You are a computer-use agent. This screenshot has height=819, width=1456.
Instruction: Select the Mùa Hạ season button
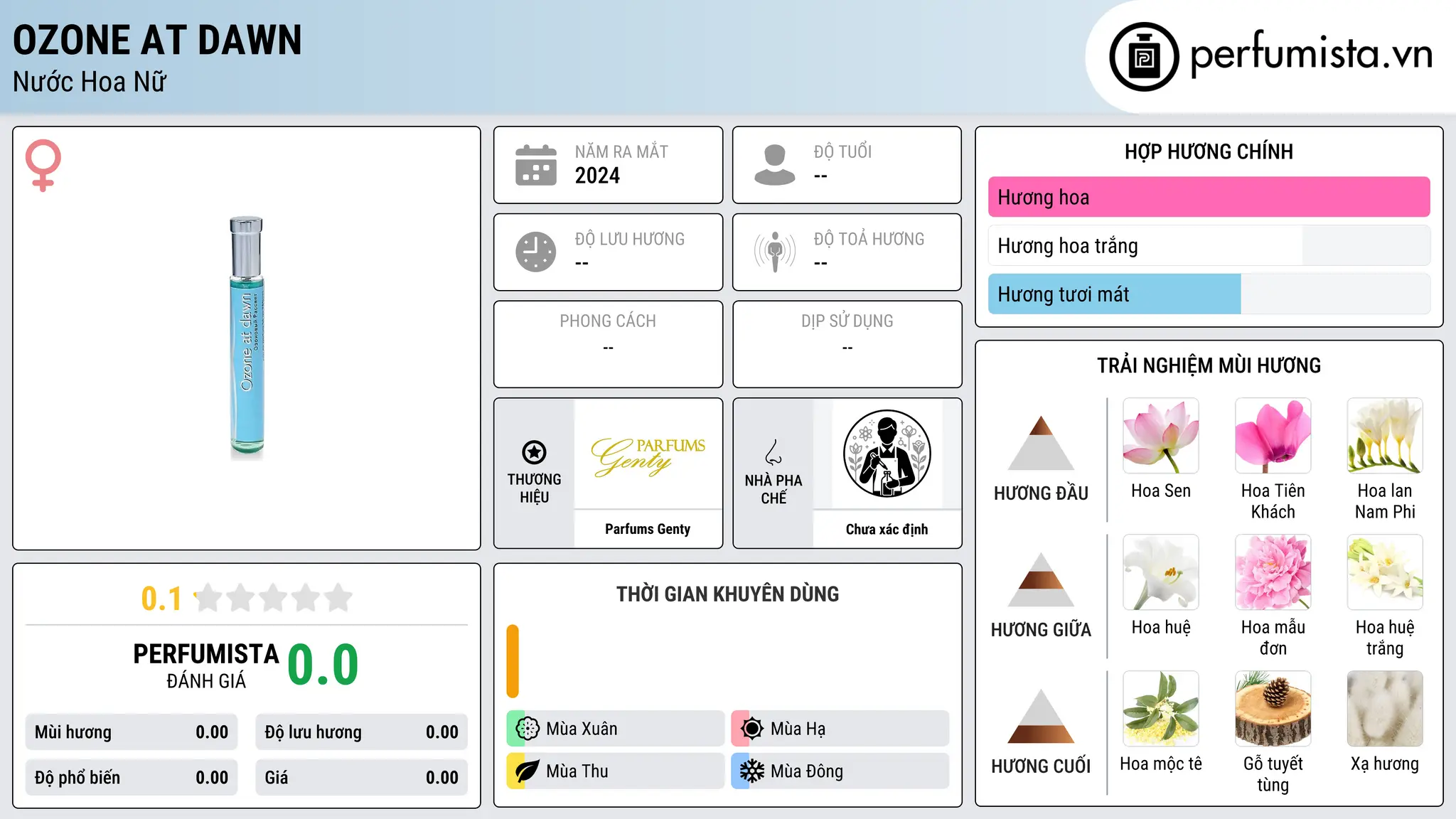pyautogui.click(x=840, y=729)
